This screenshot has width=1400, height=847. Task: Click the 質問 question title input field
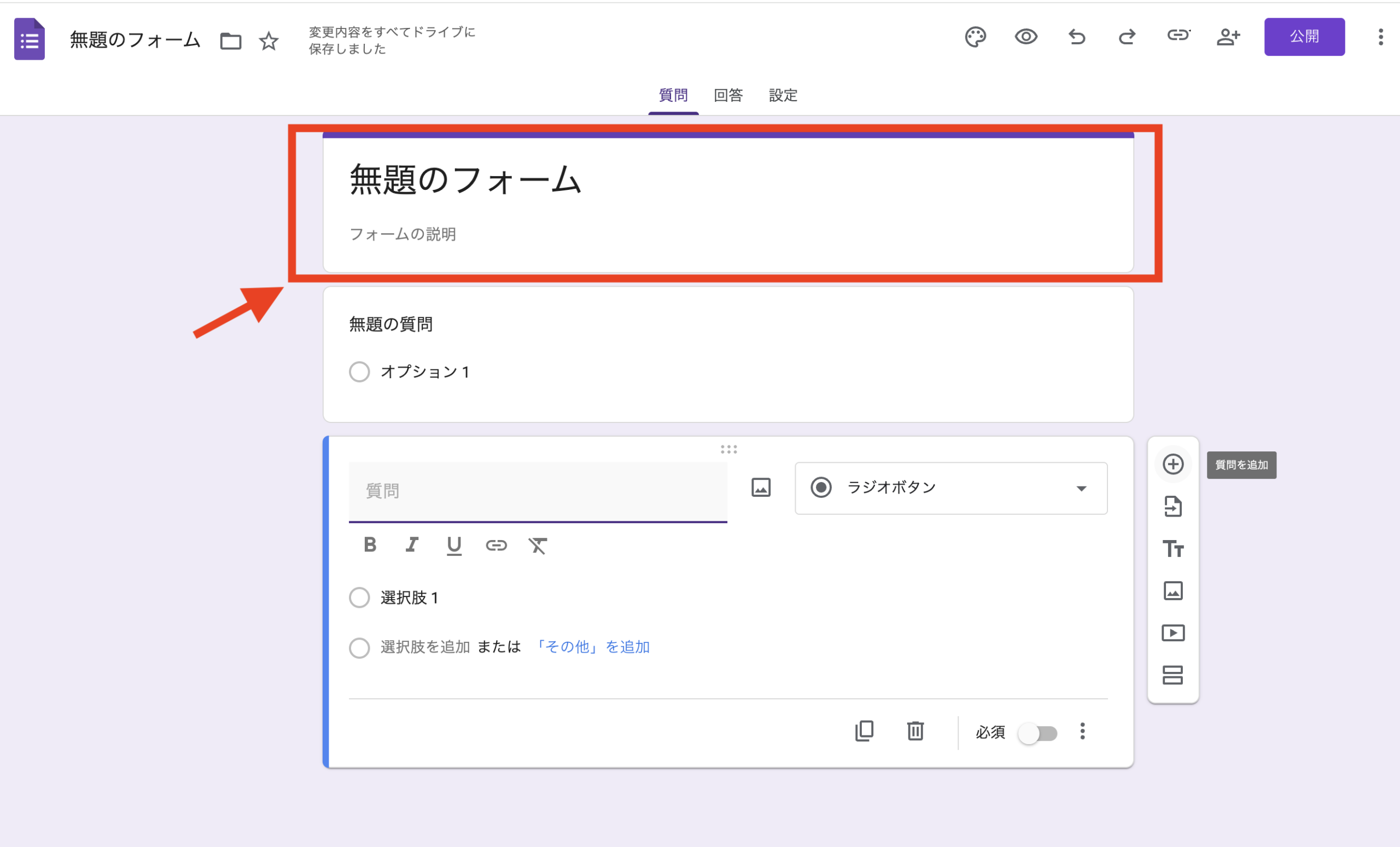coord(537,491)
